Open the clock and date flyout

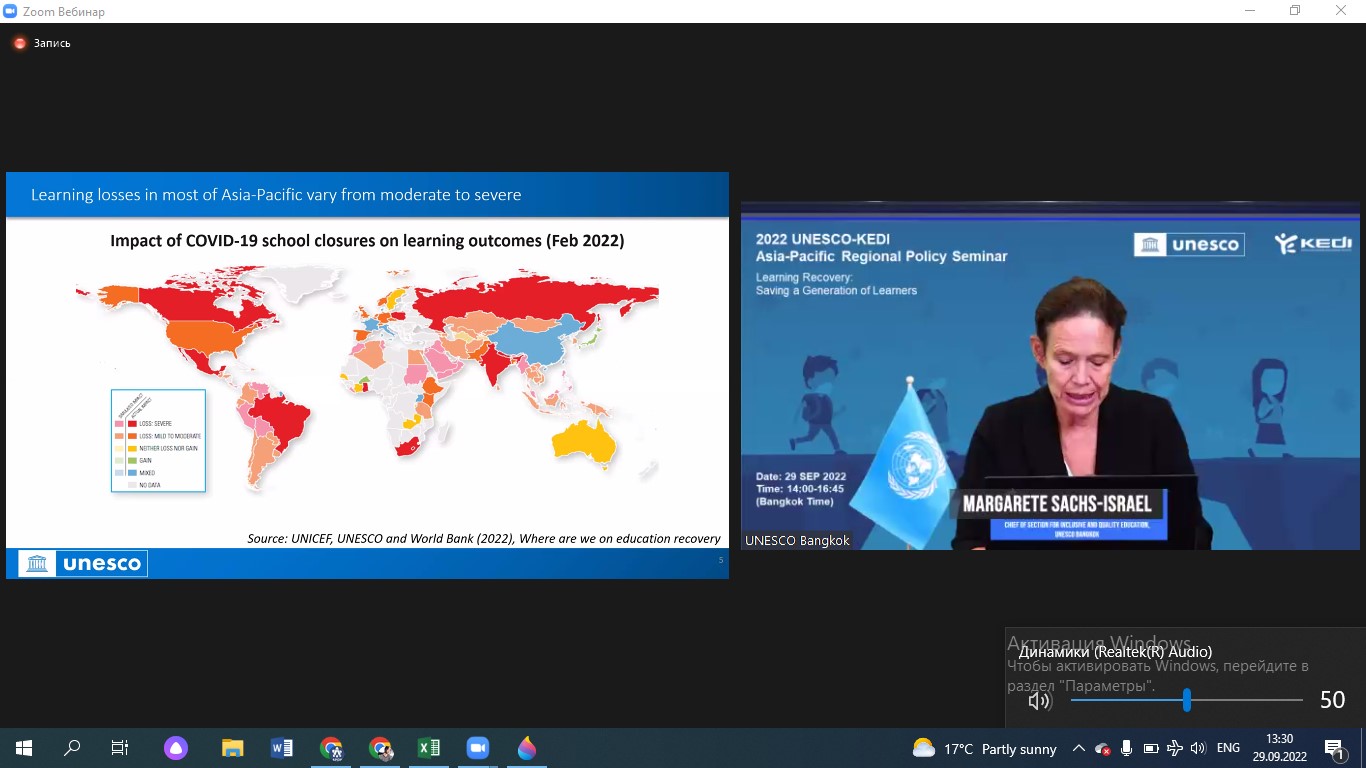1279,748
